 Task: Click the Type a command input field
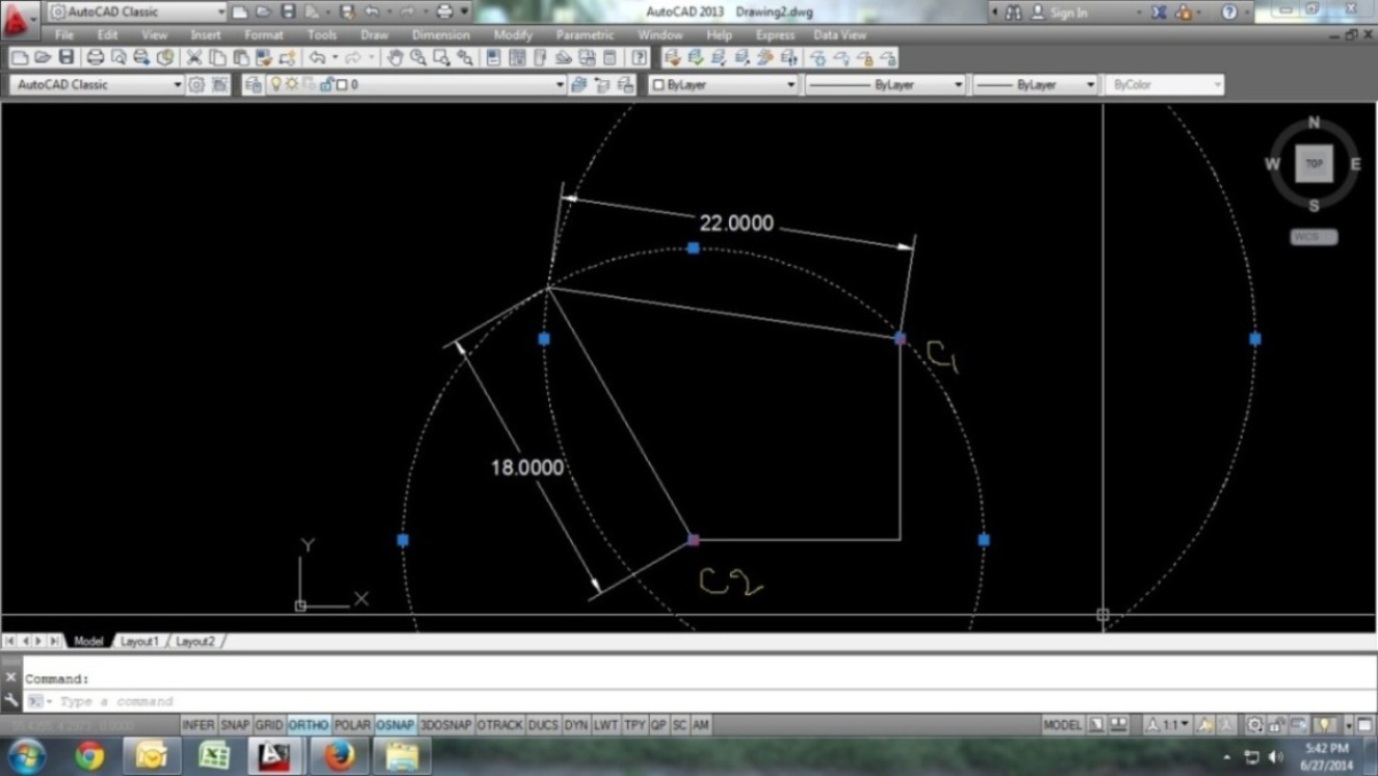point(700,701)
